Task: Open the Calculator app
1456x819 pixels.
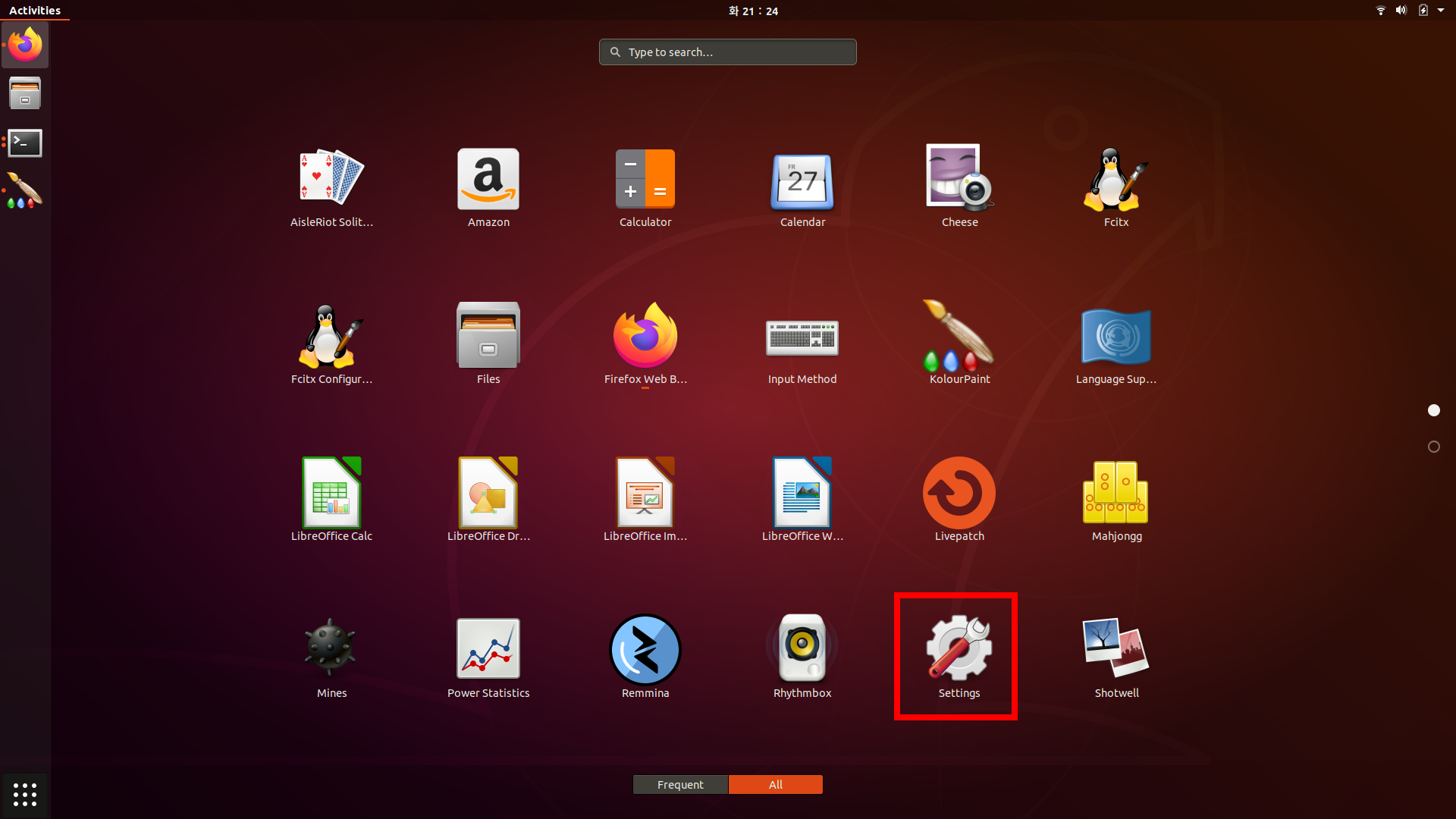Action: (x=645, y=179)
